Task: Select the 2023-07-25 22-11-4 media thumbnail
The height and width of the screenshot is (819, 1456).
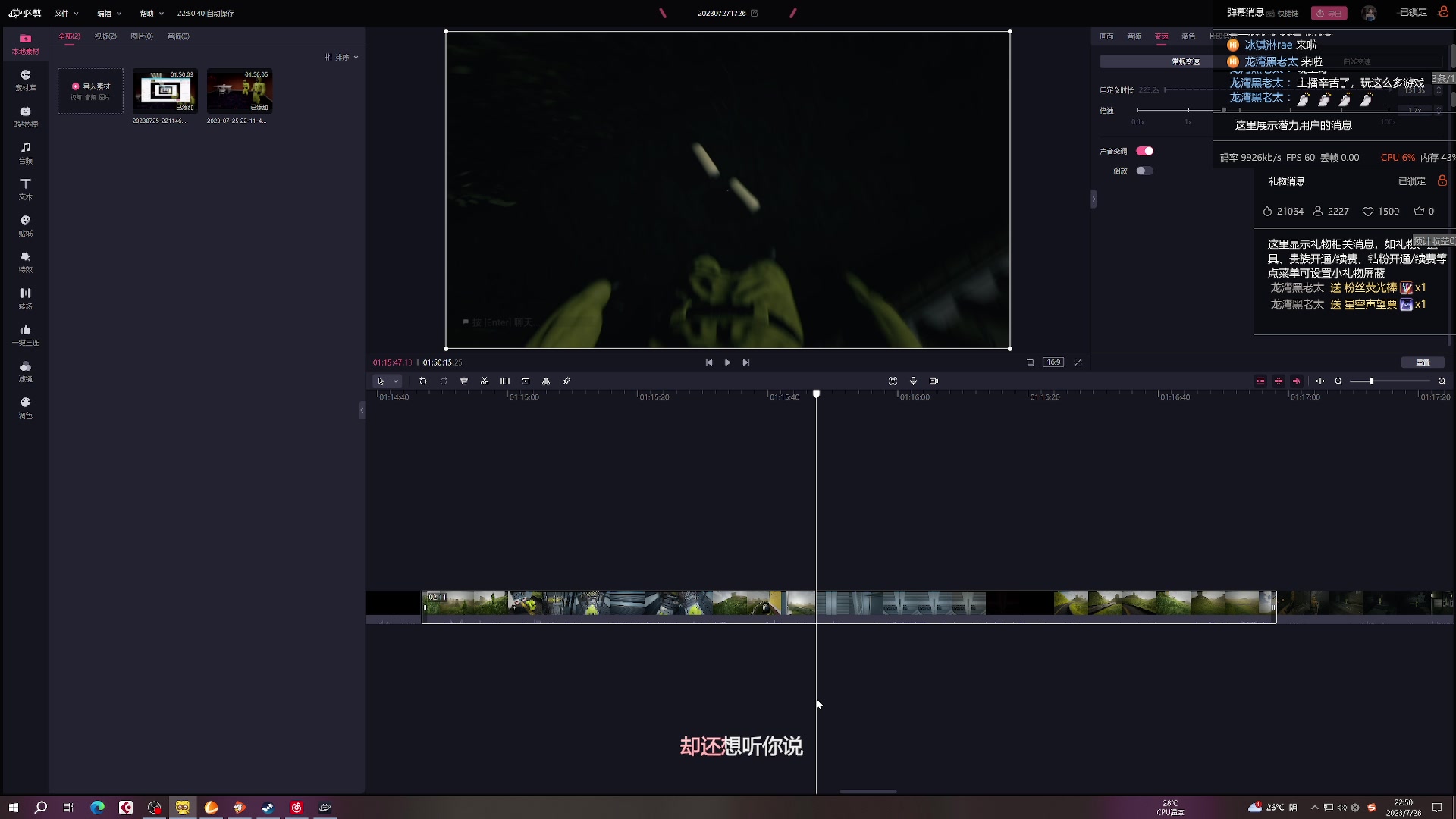Action: click(x=239, y=91)
